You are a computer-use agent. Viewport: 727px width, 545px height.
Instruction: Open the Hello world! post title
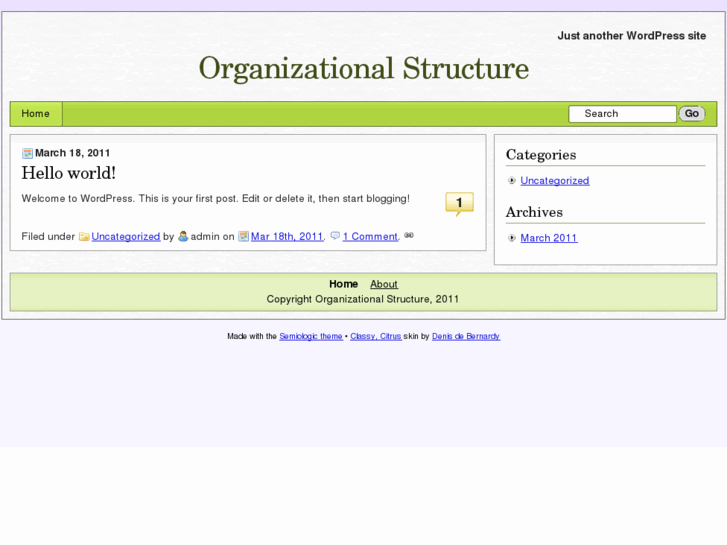tap(69, 173)
